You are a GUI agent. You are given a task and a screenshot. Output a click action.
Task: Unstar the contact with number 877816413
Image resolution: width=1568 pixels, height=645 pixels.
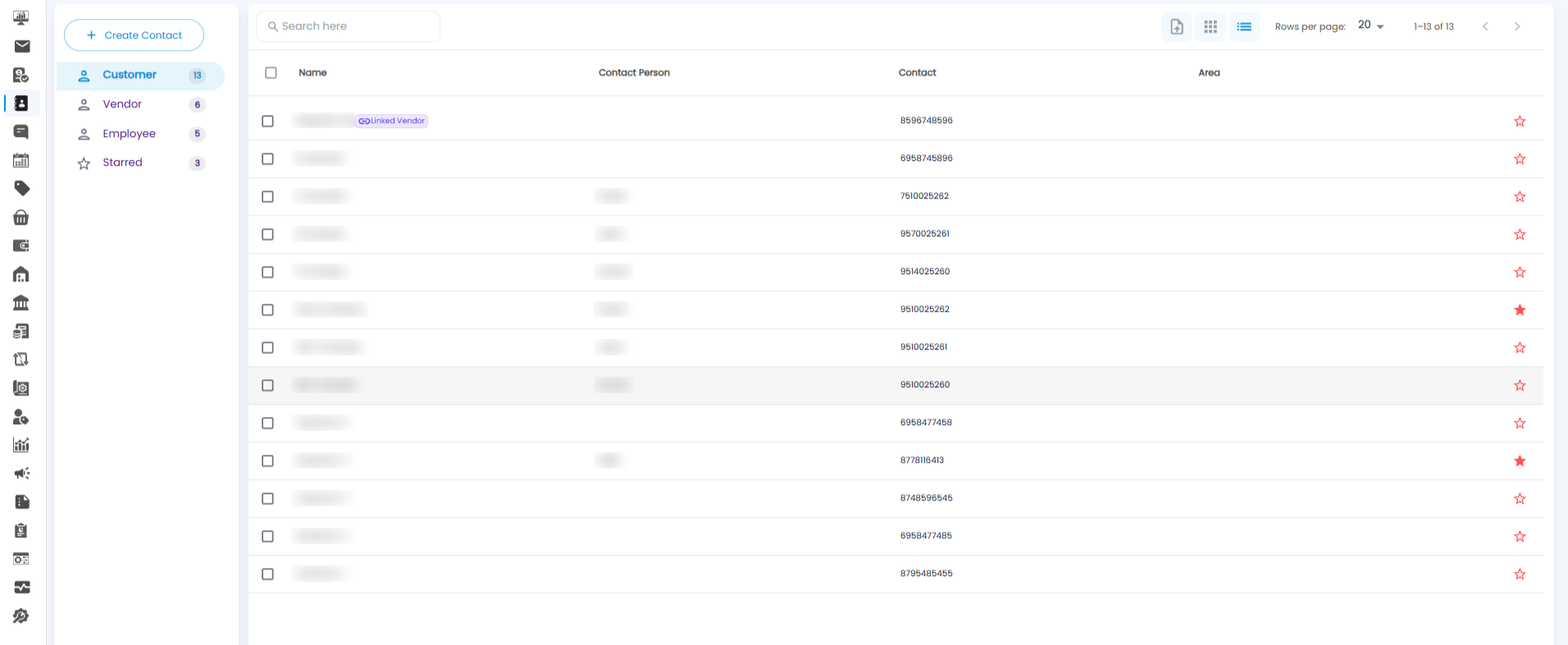[1520, 461]
